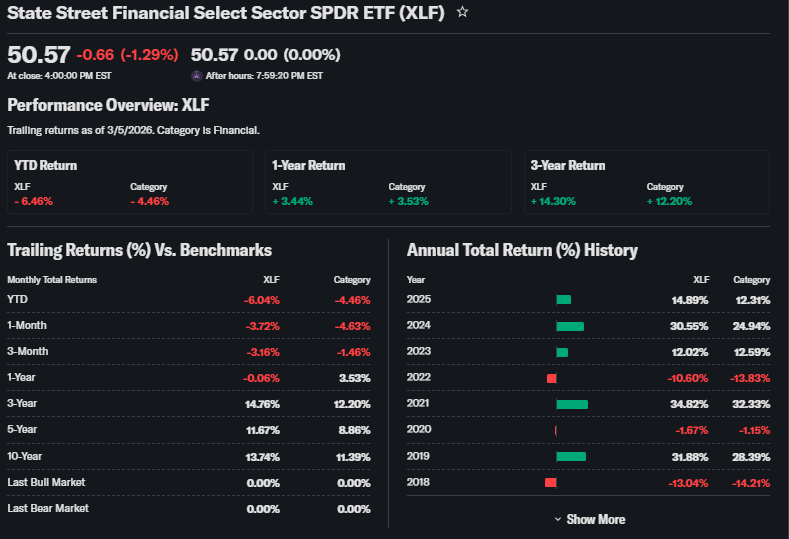
Task: Open the 3-Year Return card
Action: pos(646,181)
